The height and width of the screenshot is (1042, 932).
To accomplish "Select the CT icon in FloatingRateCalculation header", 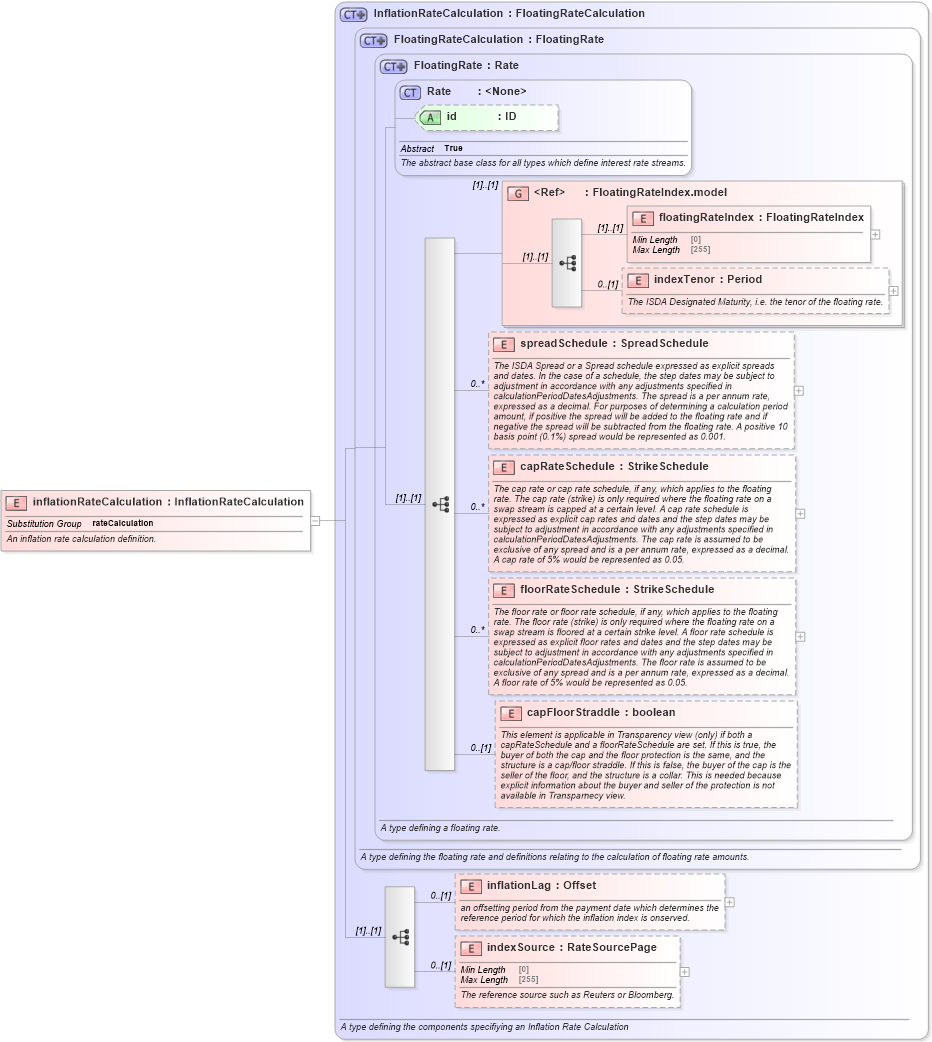I will [x=371, y=40].
